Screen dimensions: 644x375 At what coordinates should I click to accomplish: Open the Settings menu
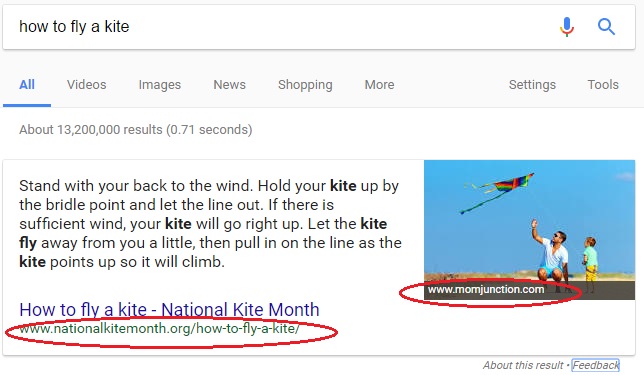[532, 85]
